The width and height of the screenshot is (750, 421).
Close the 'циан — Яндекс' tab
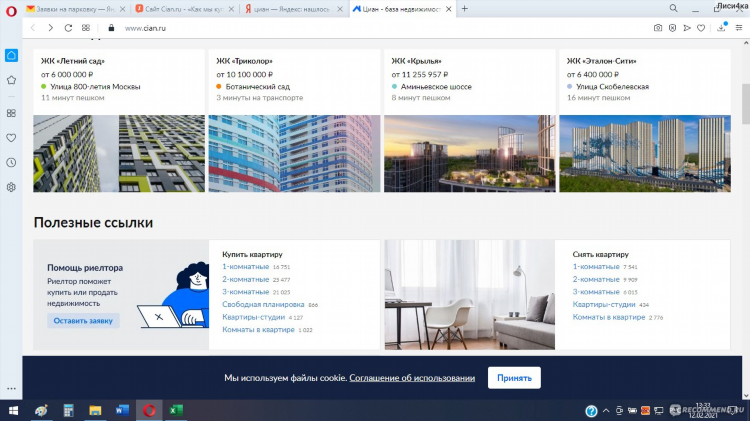click(x=340, y=9)
